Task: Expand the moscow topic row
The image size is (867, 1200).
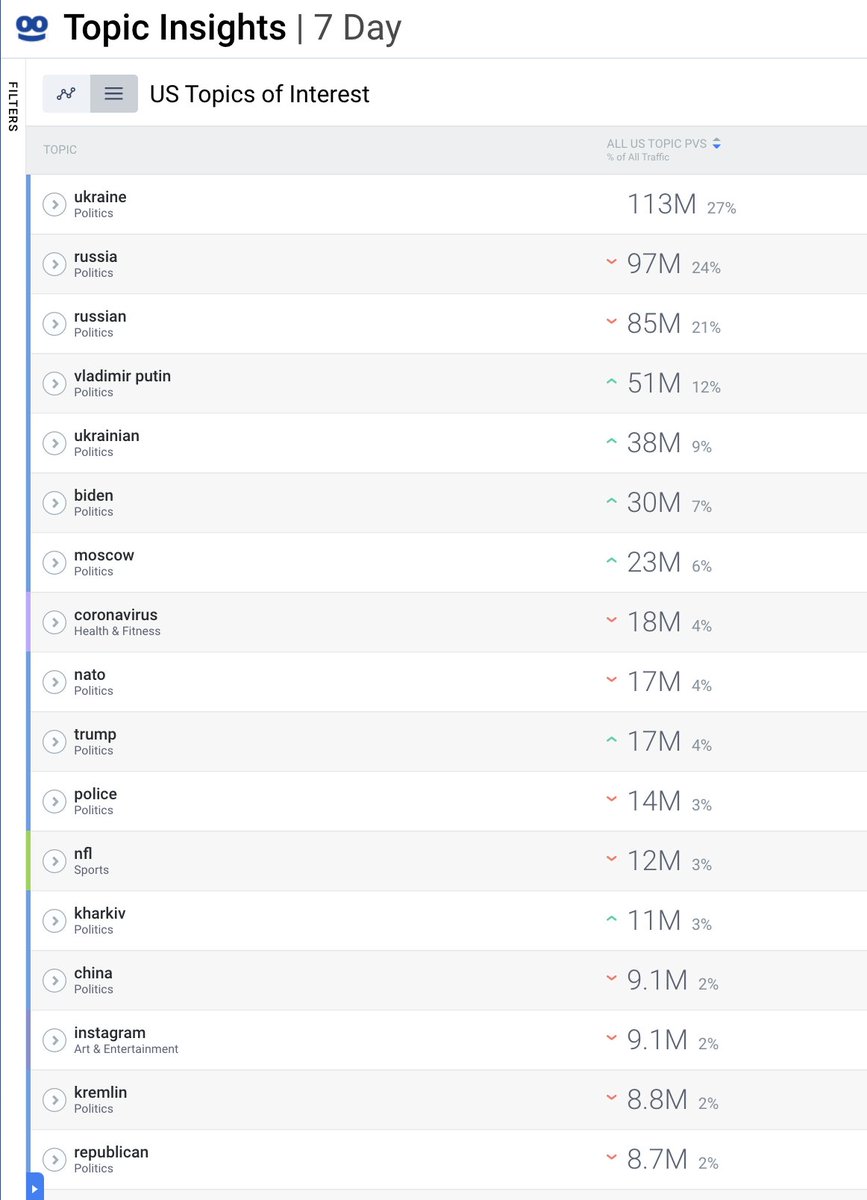Action: [x=54, y=562]
